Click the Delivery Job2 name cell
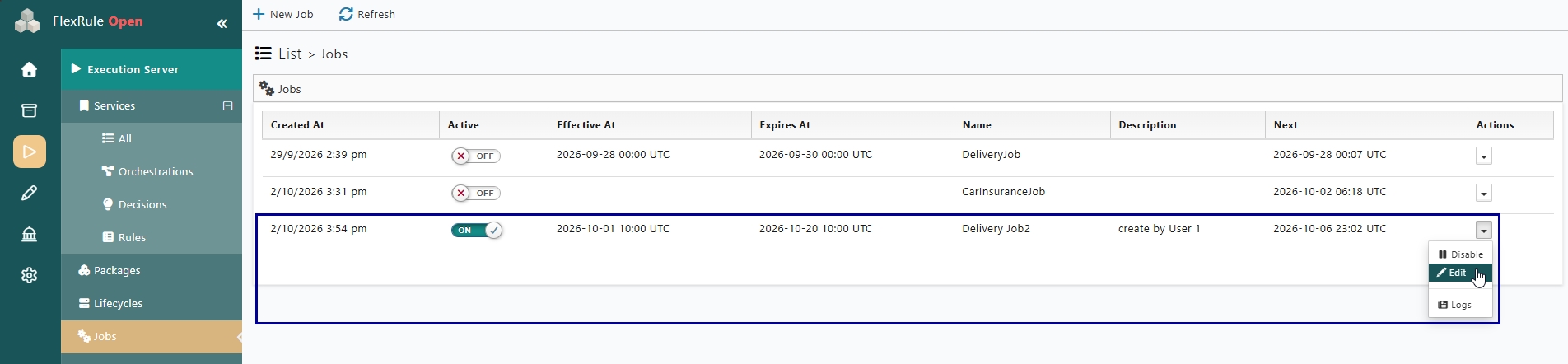The width and height of the screenshot is (1568, 364). click(996, 228)
